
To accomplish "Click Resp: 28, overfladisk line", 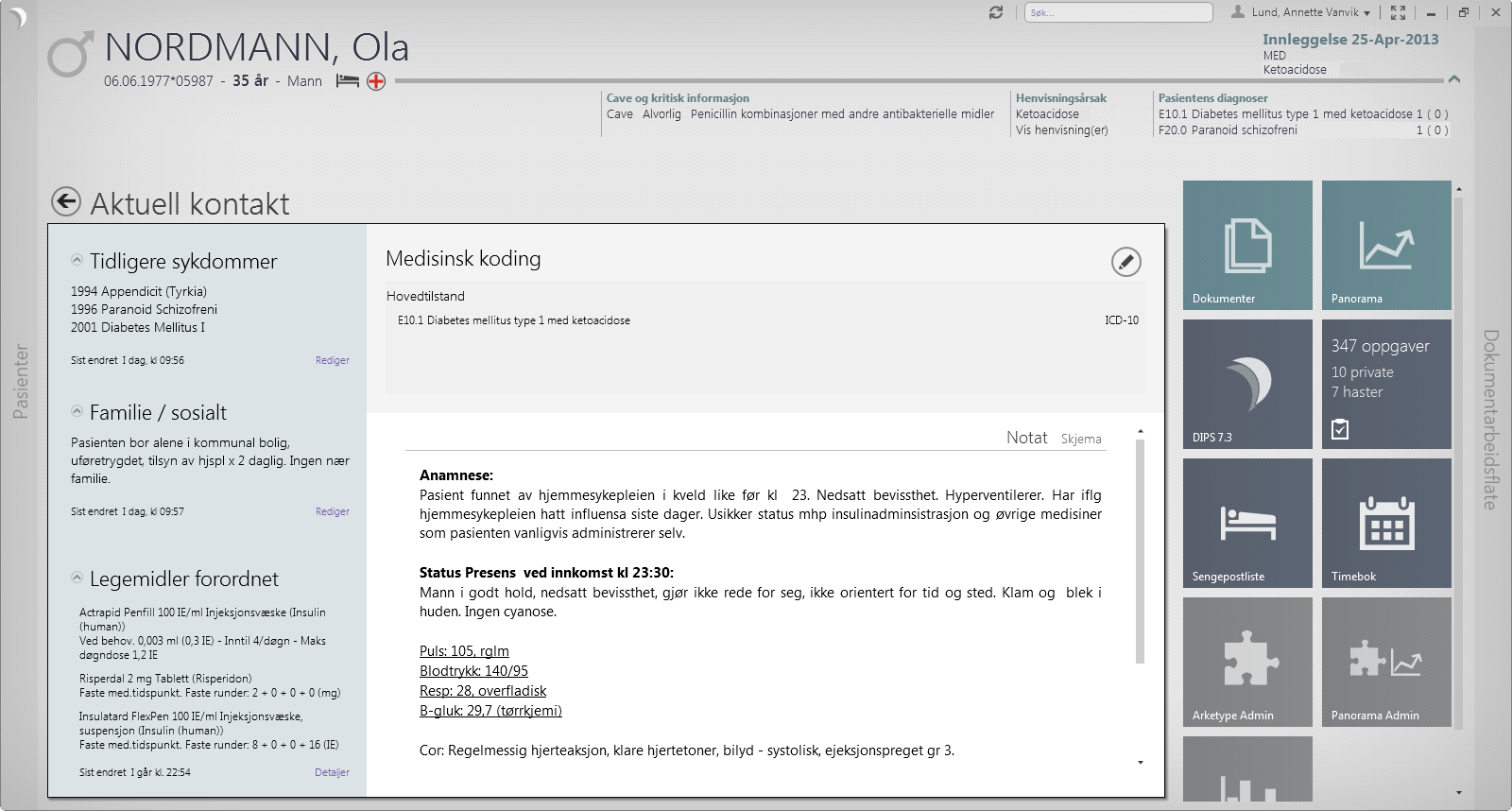I will coord(483,691).
